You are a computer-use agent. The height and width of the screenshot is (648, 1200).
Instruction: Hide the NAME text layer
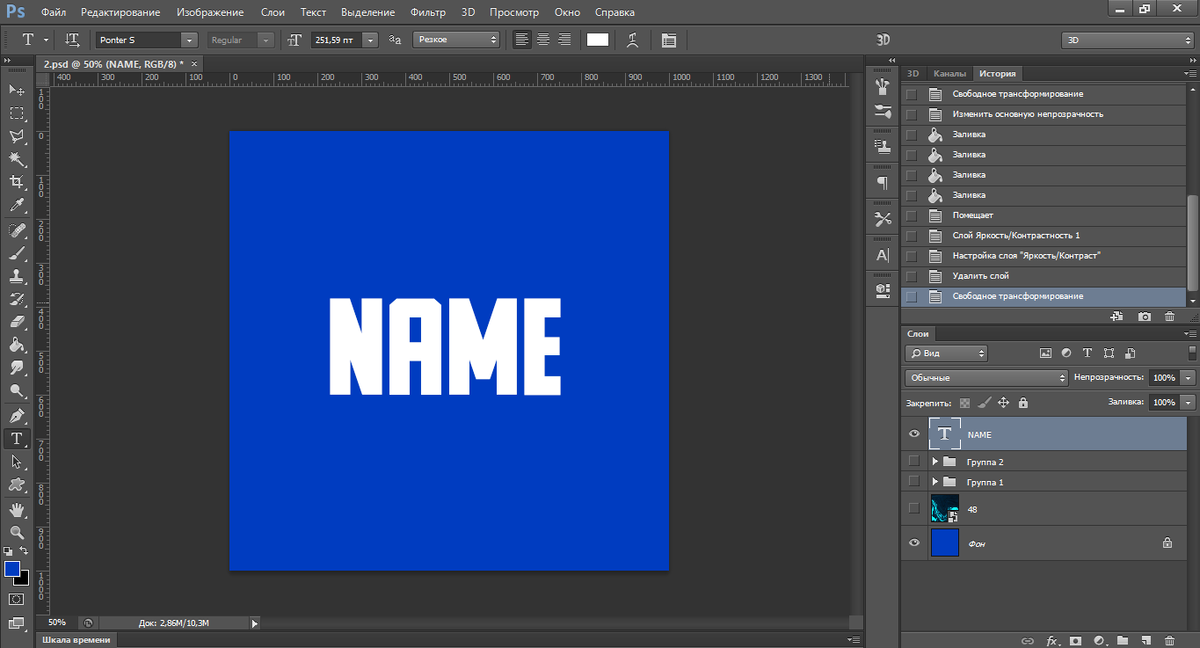tap(913, 434)
